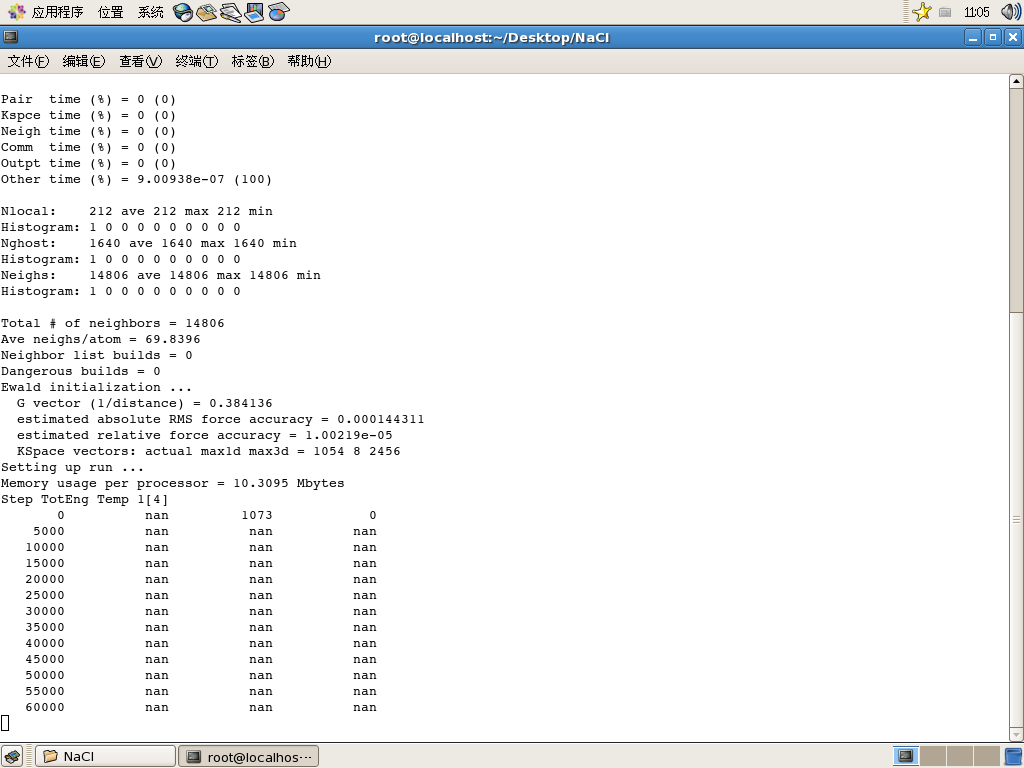Click the Show Desktop button in bottom panel
This screenshot has width=1024, height=768.
tap(12, 756)
